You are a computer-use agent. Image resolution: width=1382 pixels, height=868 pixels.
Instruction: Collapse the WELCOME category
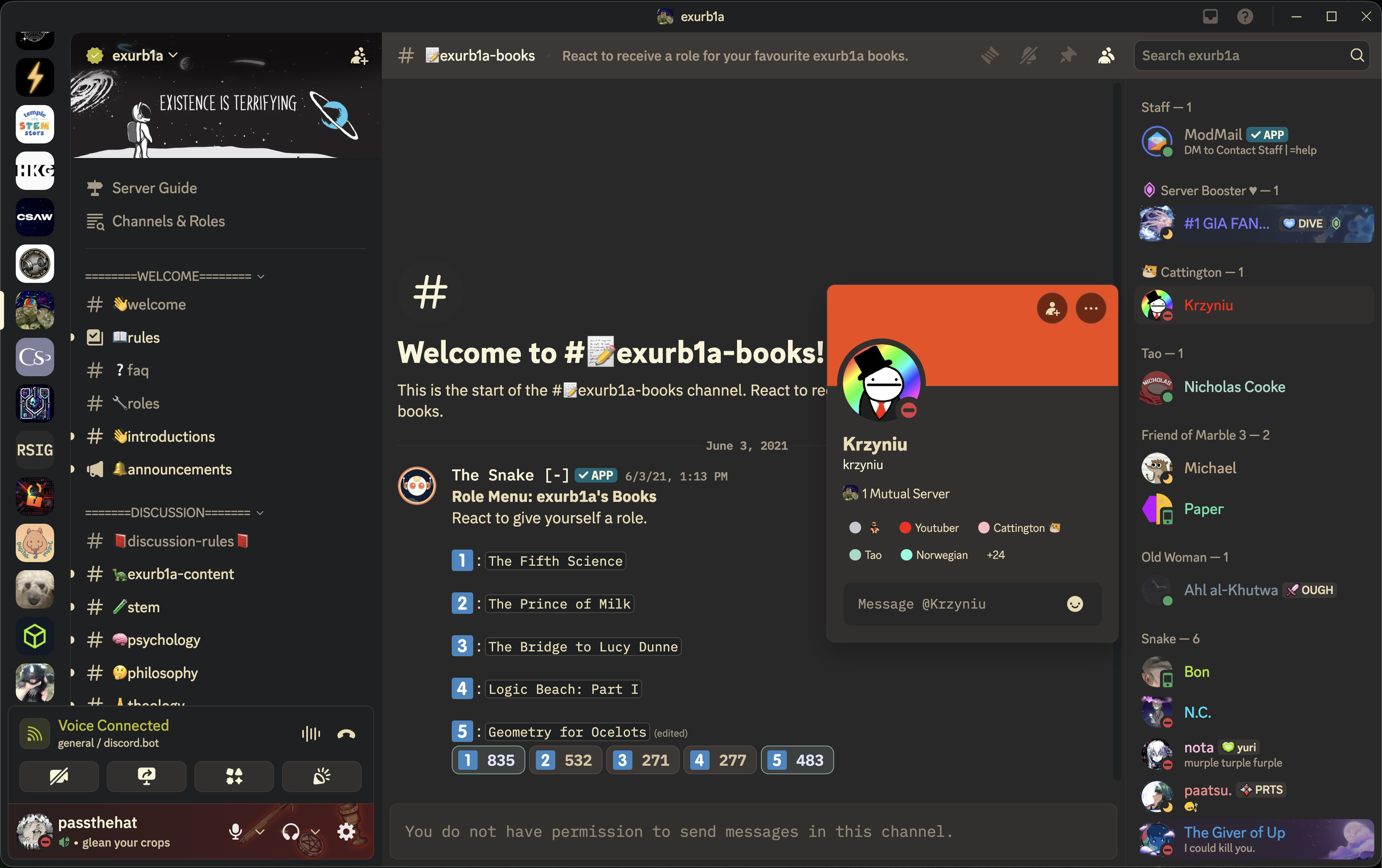click(x=175, y=276)
